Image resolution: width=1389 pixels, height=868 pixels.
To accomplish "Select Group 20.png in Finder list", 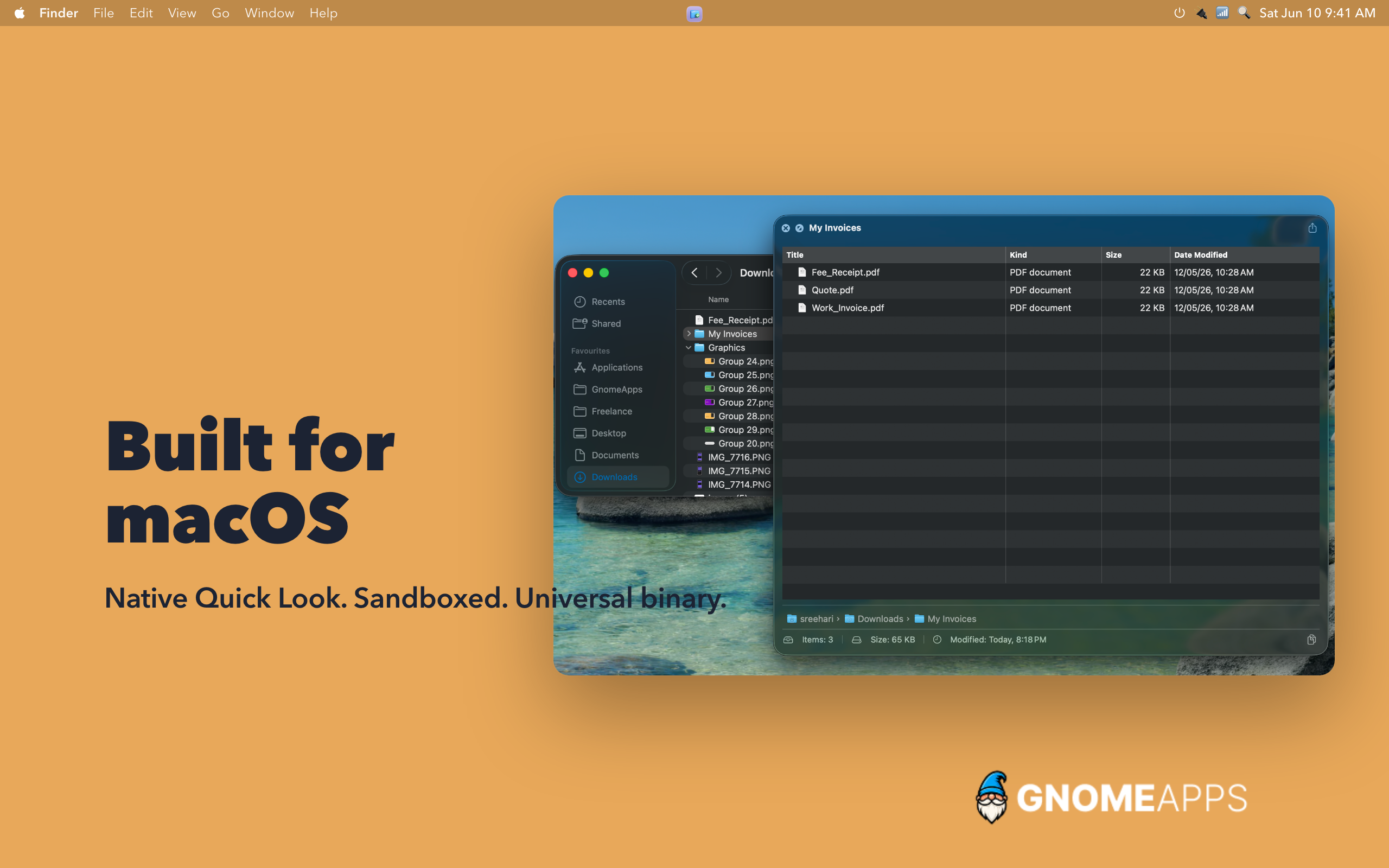I will click(729, 443).
